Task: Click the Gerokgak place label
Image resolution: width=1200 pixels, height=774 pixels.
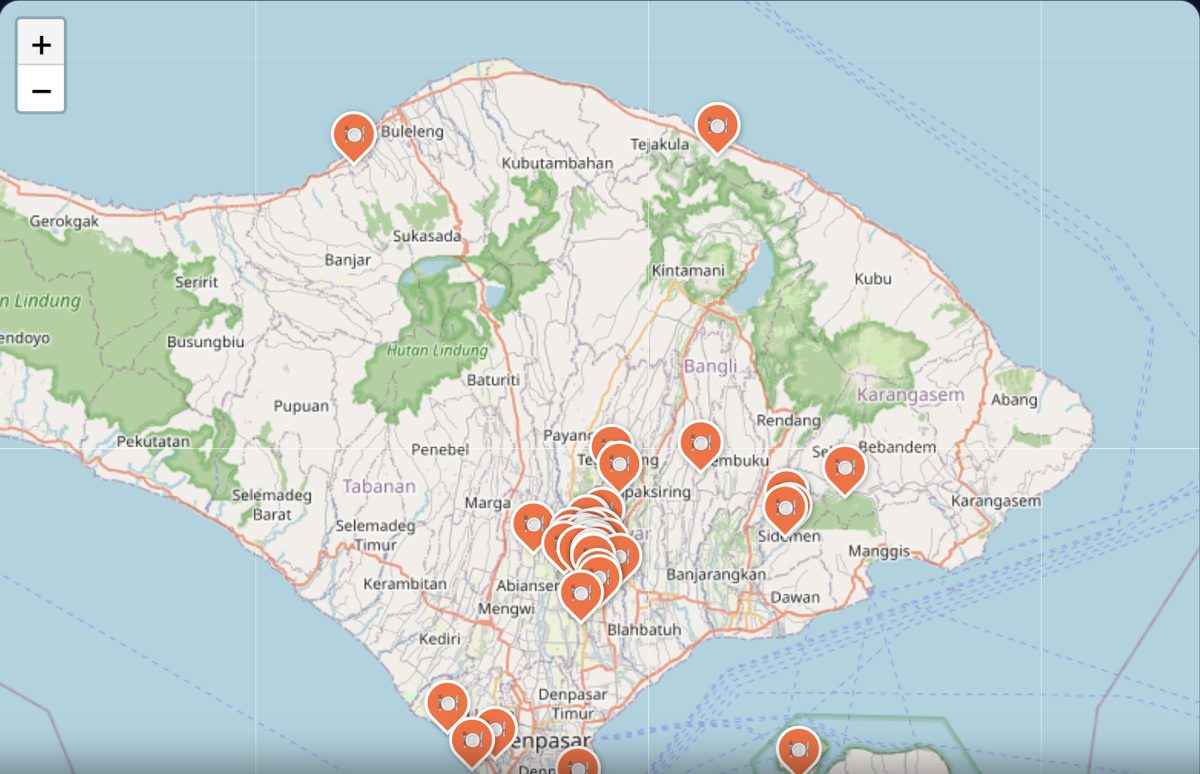Action: tap(65, 221)
